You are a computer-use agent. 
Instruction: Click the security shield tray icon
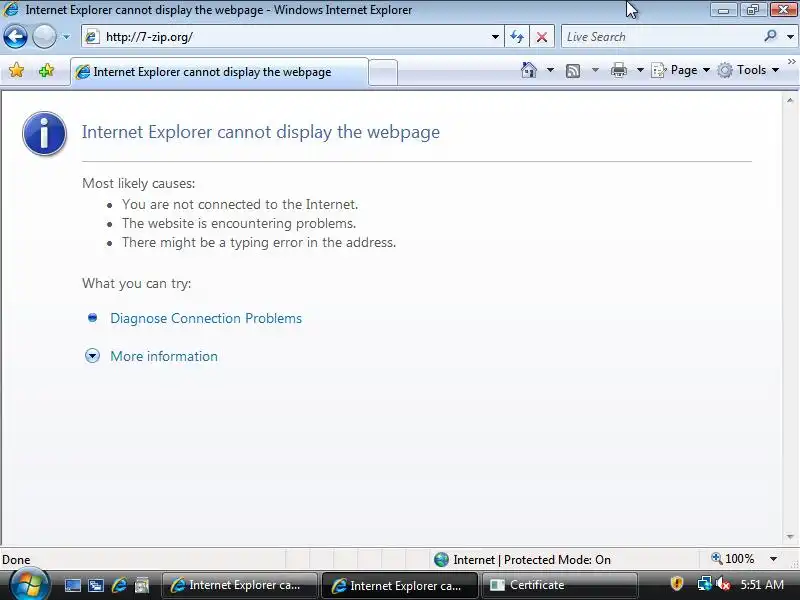click(x=677, y=583)
